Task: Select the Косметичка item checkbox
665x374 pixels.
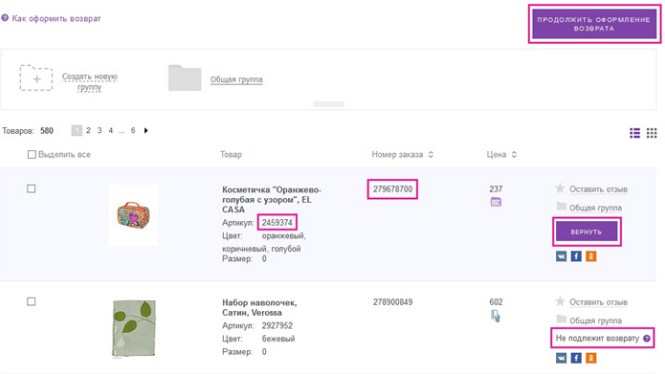Action: click(31, 189)
